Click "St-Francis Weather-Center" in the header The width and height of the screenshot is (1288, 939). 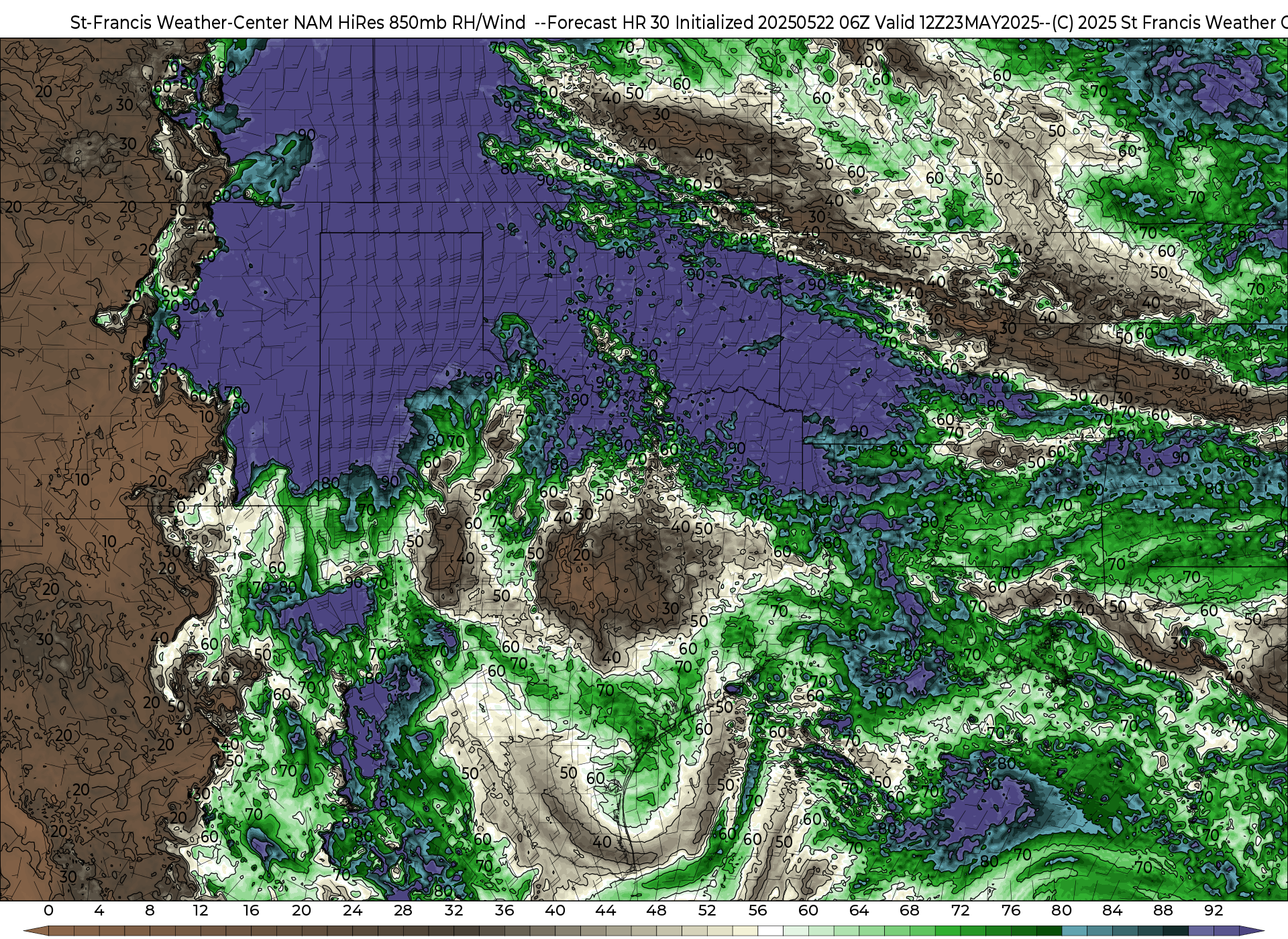pos(180,23)
